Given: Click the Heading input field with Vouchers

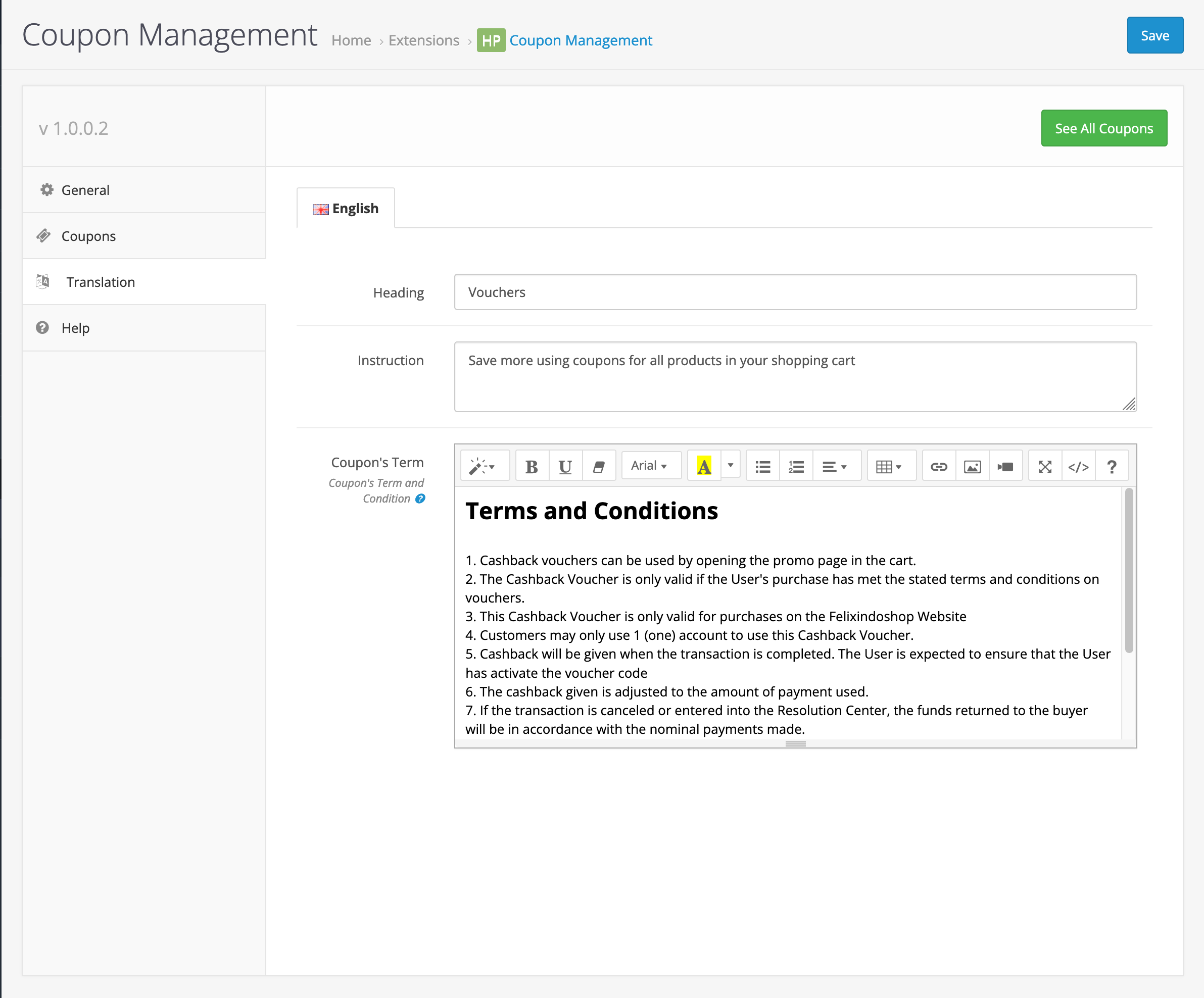Looking at the screenshot, I should tap(795, 292).
